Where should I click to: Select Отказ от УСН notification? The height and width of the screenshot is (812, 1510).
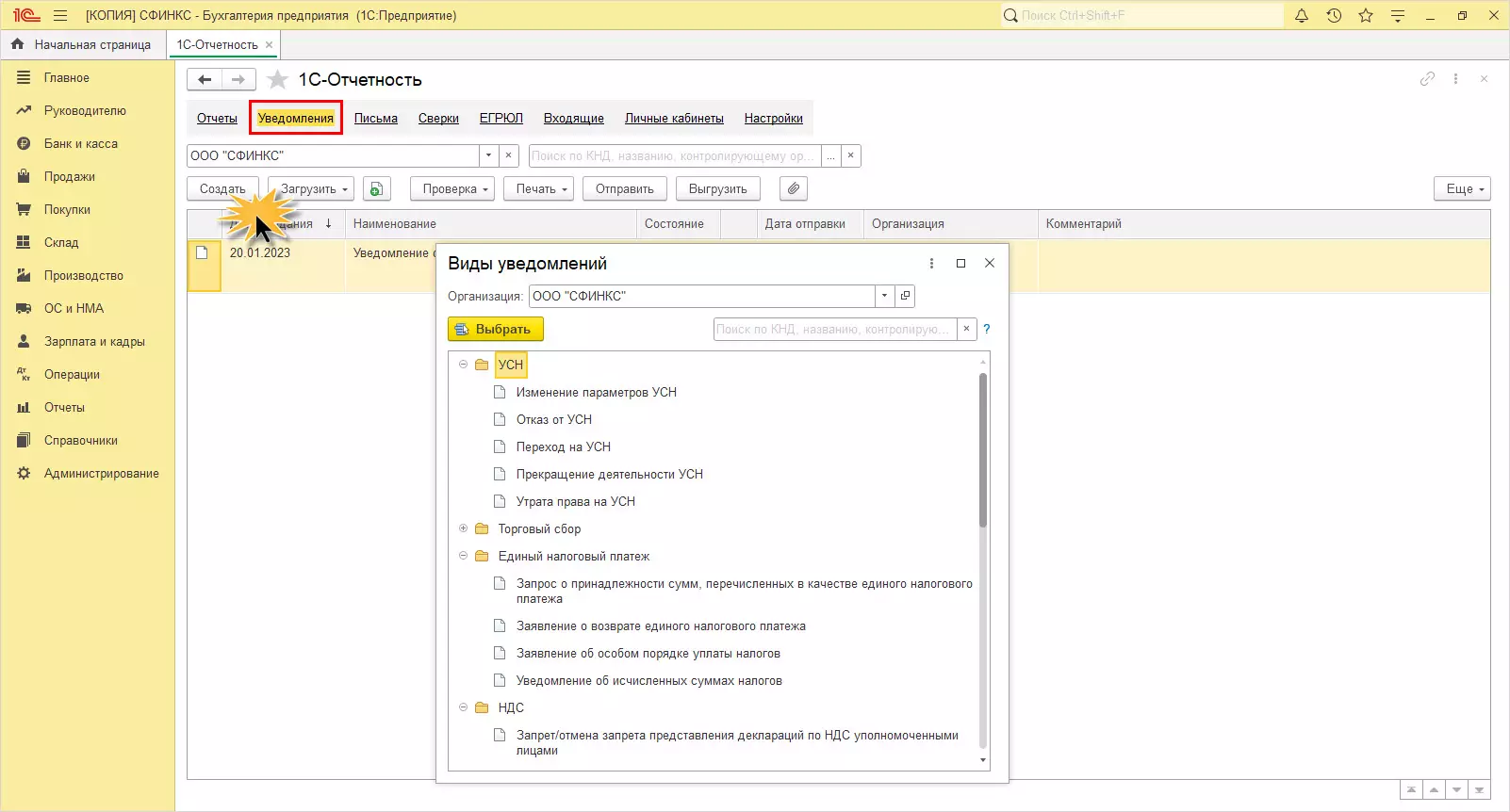(554, 419)
